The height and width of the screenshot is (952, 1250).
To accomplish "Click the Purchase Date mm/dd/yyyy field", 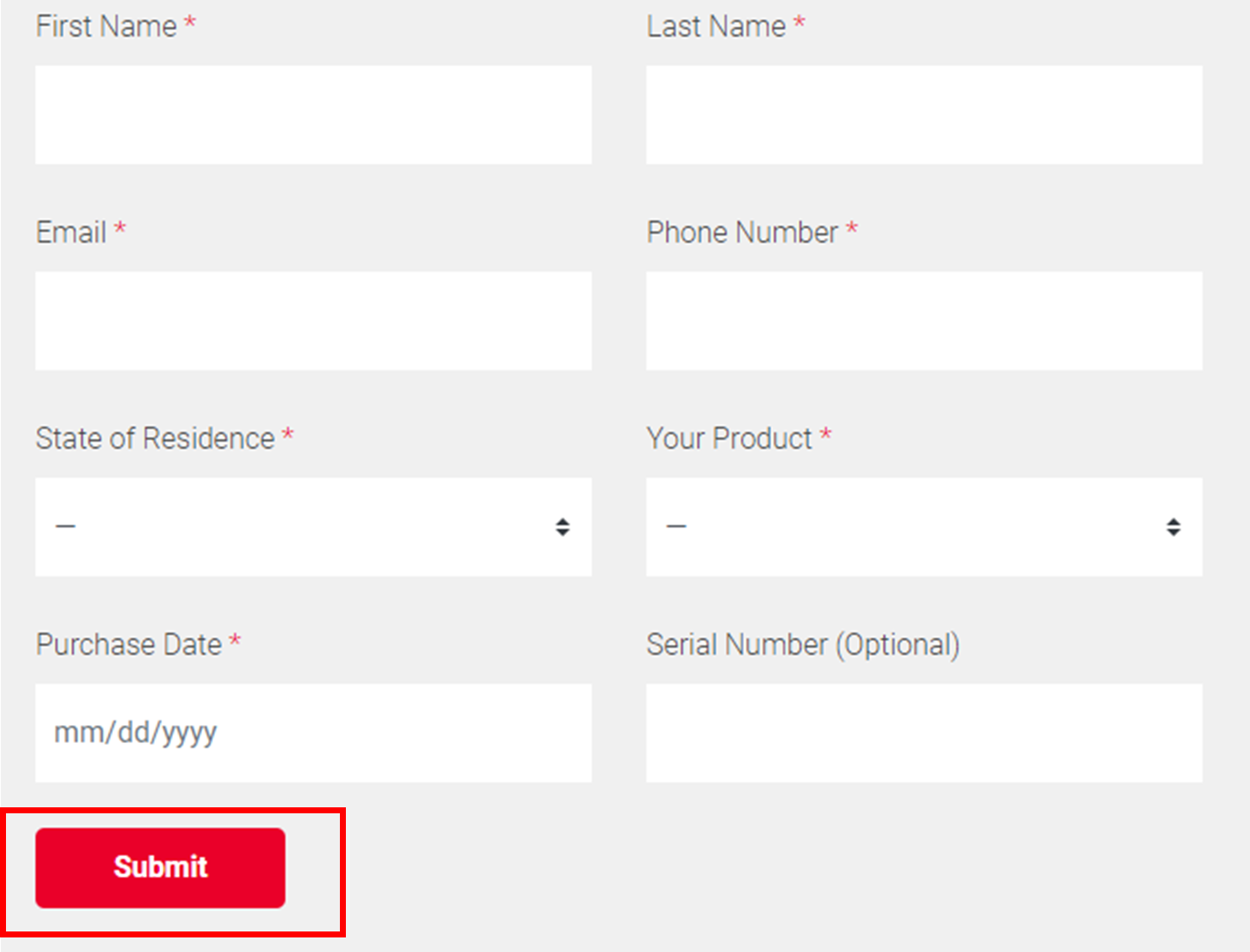I will click(x=313, y=733).
